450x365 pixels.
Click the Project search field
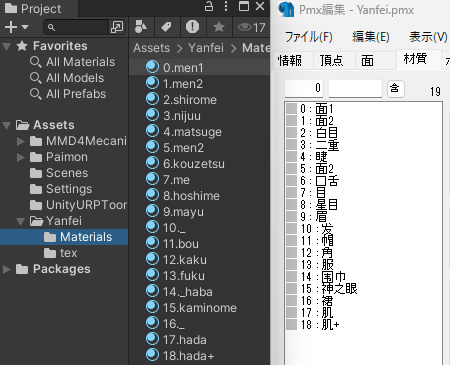[76, 27]
